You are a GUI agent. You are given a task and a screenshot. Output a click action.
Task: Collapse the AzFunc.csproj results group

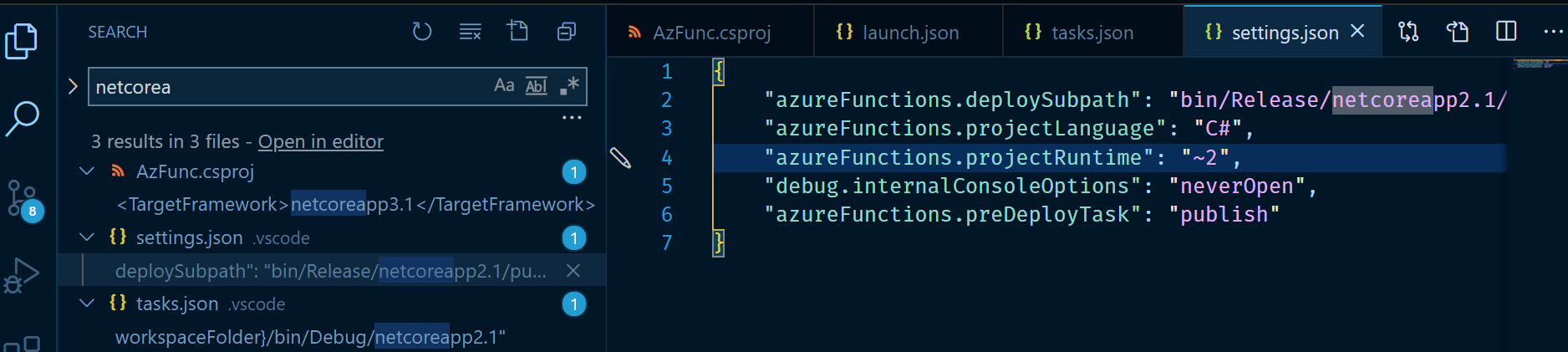(x=87, y=171)
